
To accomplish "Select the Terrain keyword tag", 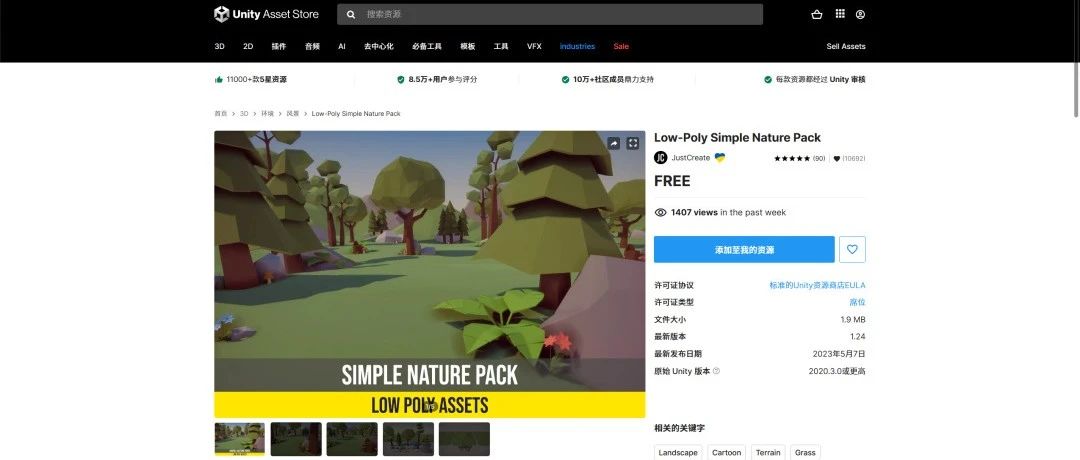I will pos(768,452).
